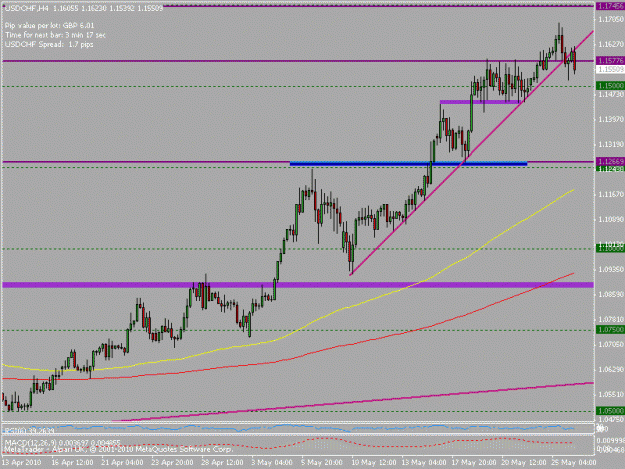Select the shallow pink trendline near chart bottom
Screen dimensions: 625x469
click(353, 401)
